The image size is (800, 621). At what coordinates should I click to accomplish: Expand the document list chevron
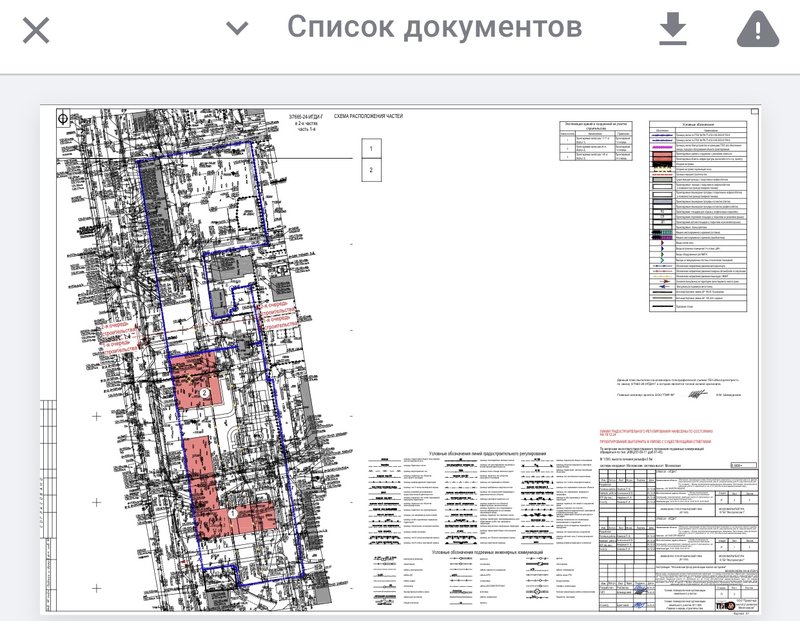click(237, 28)
